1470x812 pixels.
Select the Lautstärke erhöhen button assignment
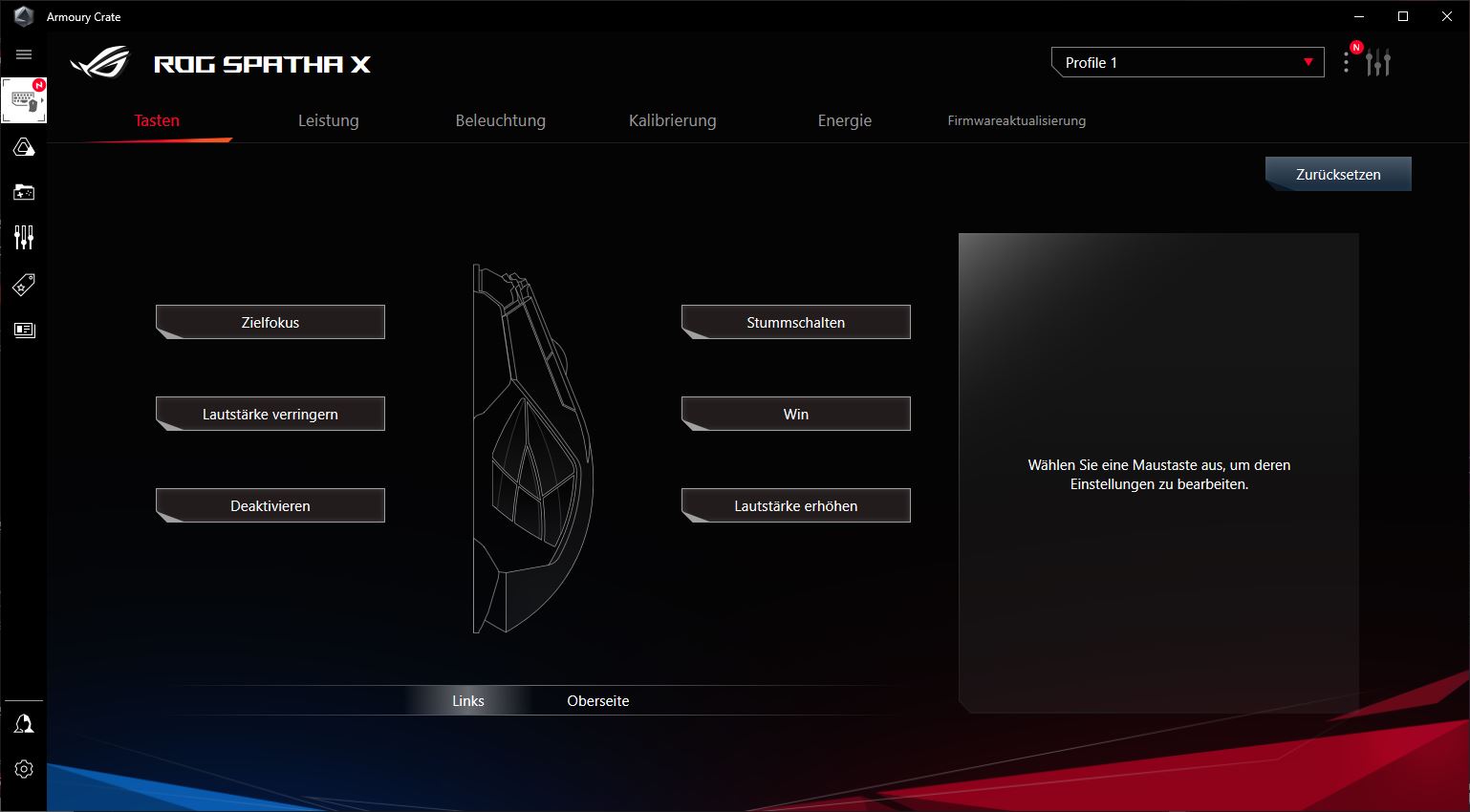796,505
